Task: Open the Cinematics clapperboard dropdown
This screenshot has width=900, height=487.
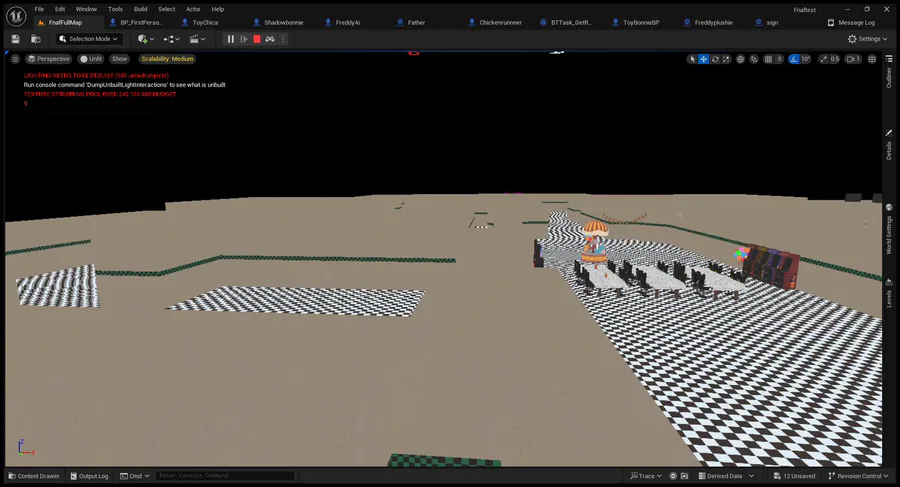Action: point(197,39)
